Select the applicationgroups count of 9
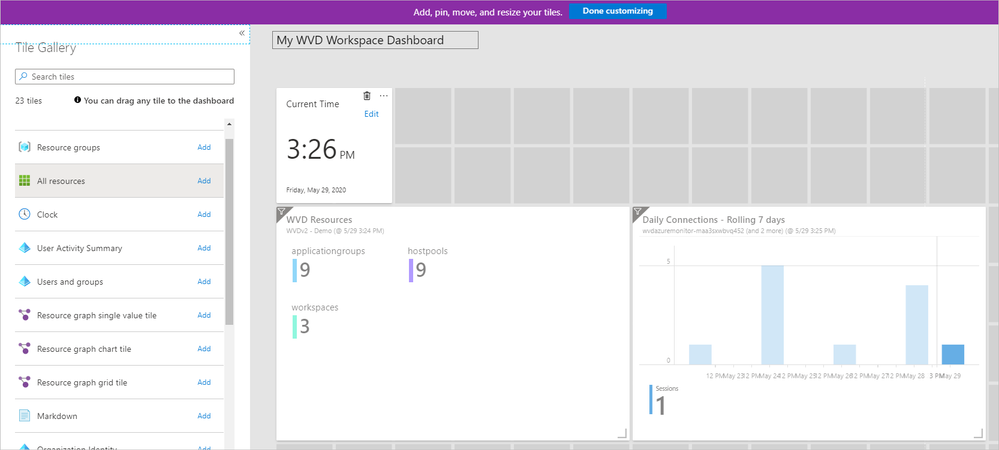Image resolution: width=999 pixels, height=450 pixels. pyautogui.click(x=305, y=270)
